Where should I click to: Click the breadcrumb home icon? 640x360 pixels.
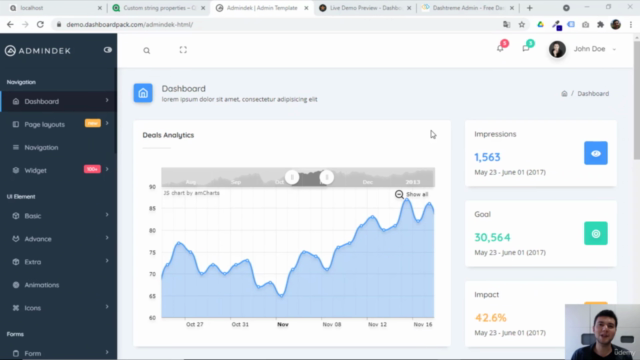pyautogui.click(x=564, y=93)
